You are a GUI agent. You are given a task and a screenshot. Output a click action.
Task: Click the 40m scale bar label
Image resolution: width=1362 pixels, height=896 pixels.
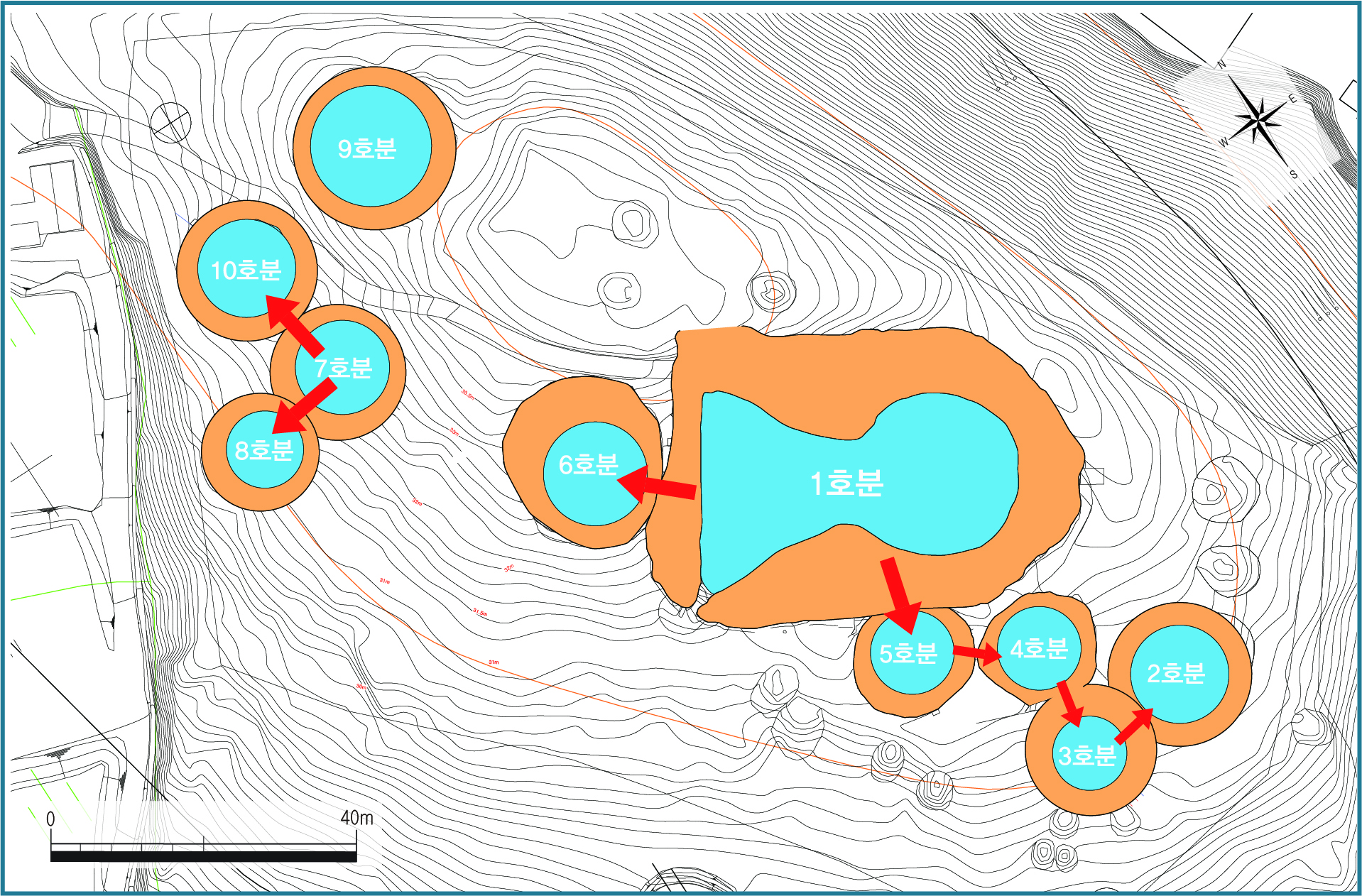coord(356,818)
